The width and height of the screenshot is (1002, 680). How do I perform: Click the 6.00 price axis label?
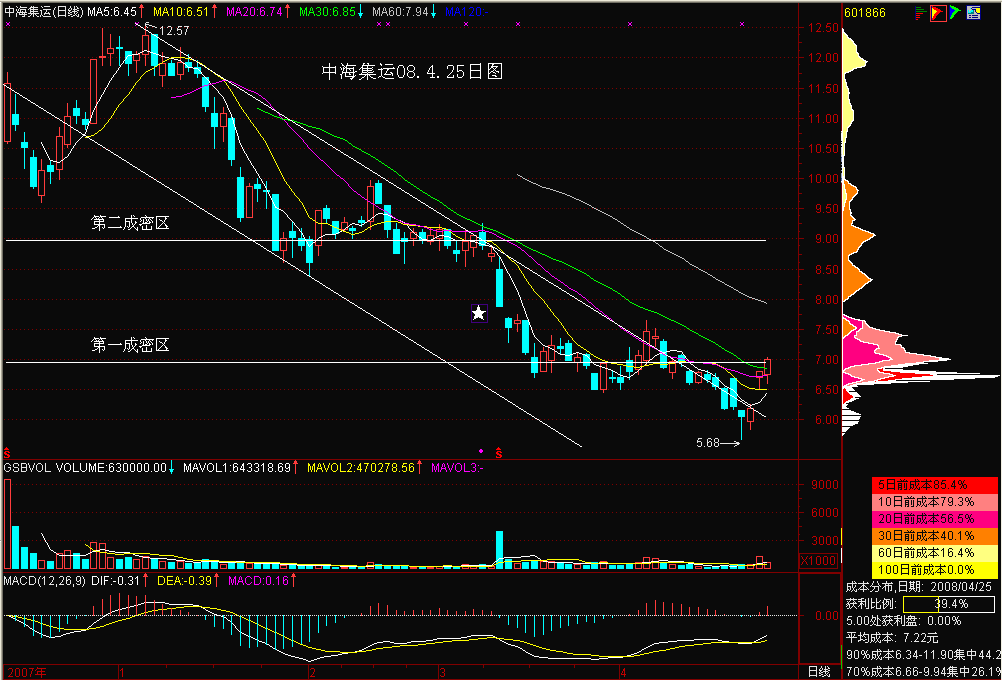coord(826,420)
